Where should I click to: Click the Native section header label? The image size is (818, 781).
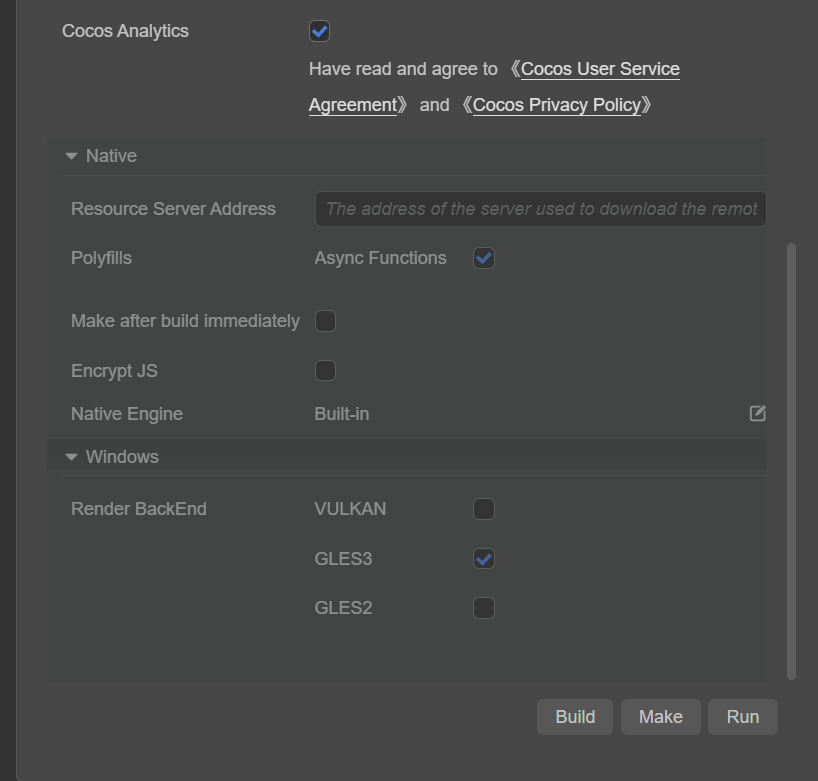111,156
